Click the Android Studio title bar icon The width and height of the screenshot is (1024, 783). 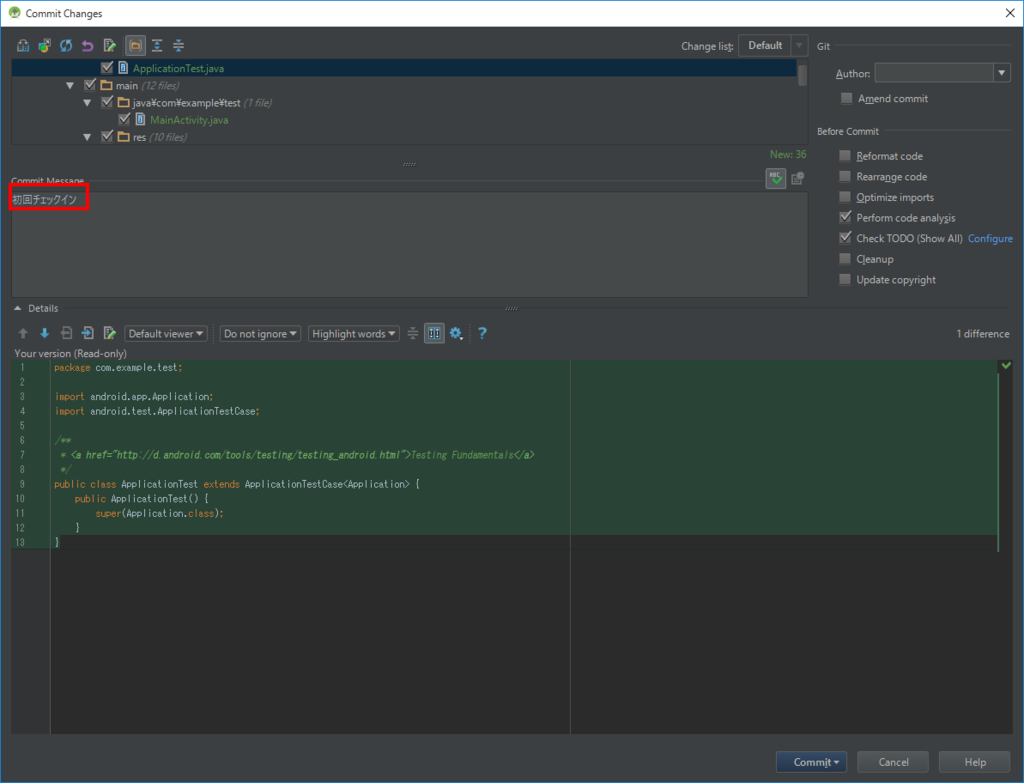[14, 13]
